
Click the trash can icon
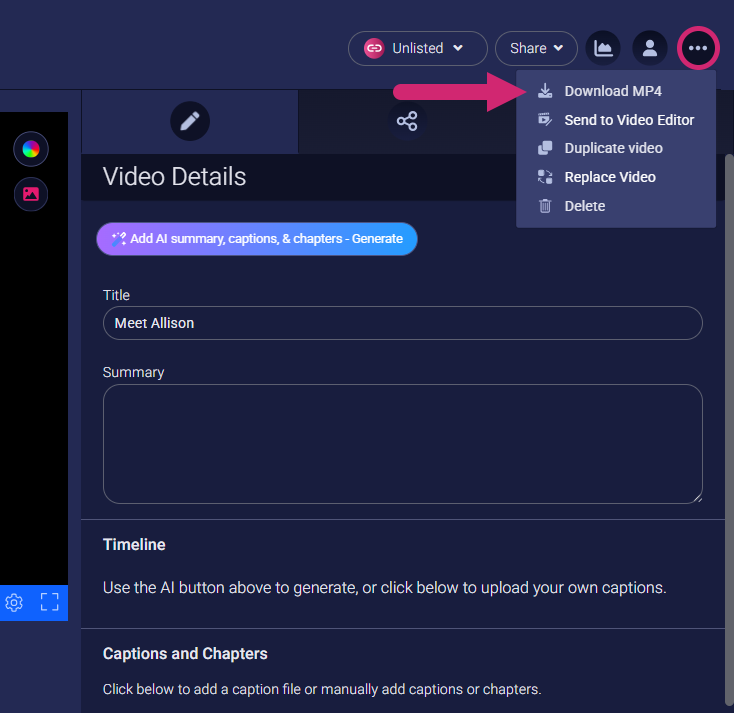[545, 206]
